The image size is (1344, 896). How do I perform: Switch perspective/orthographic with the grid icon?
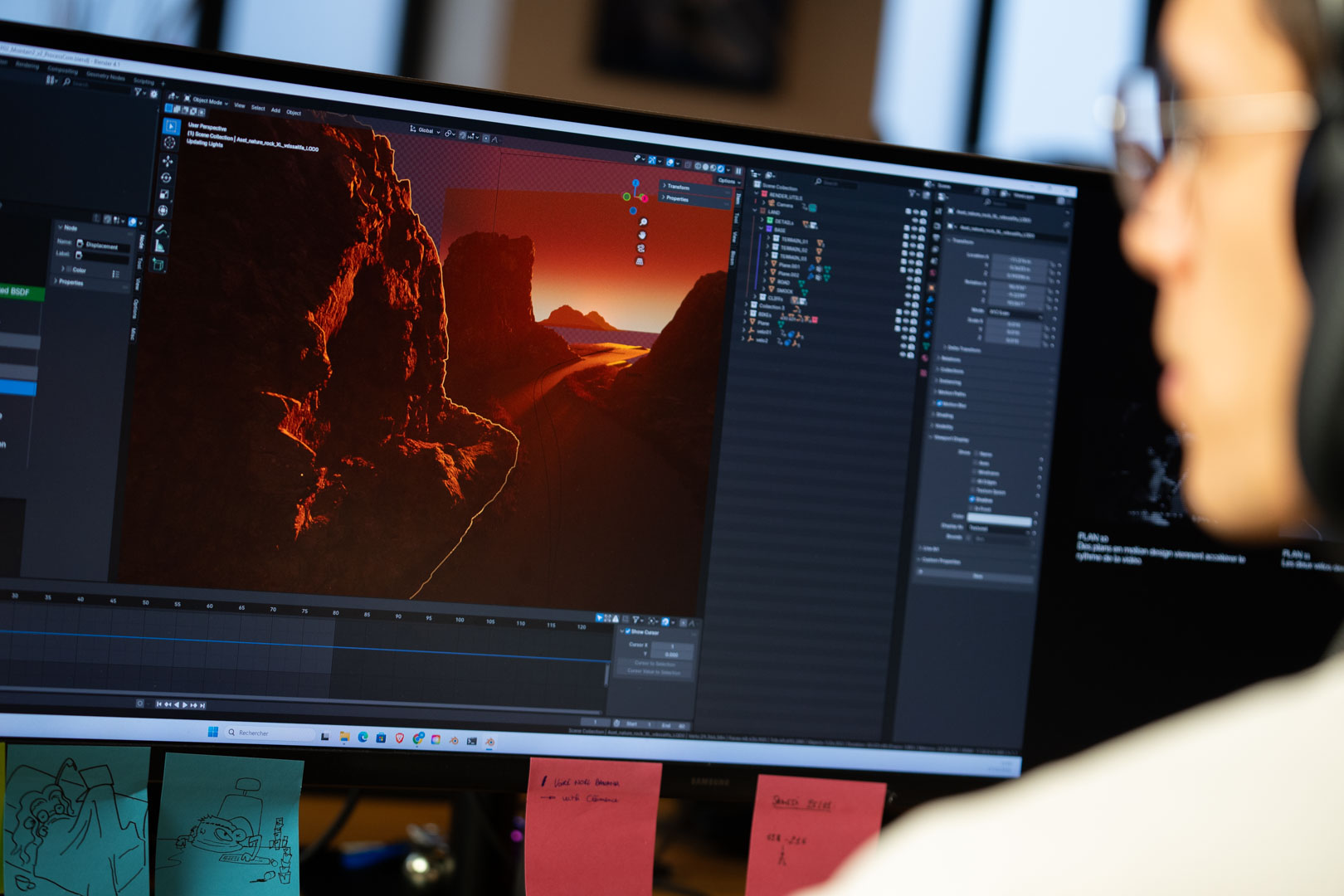tap(640, 261)
